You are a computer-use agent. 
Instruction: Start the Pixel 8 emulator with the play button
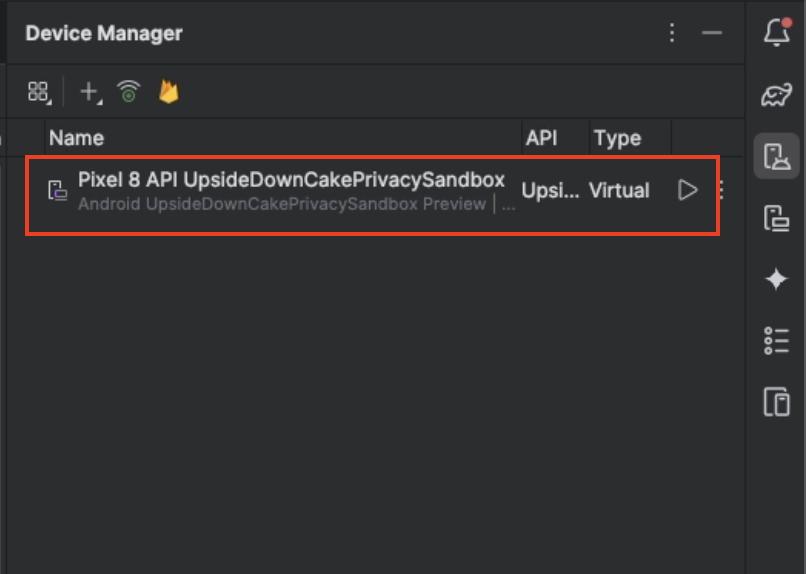tap(687, 190)
